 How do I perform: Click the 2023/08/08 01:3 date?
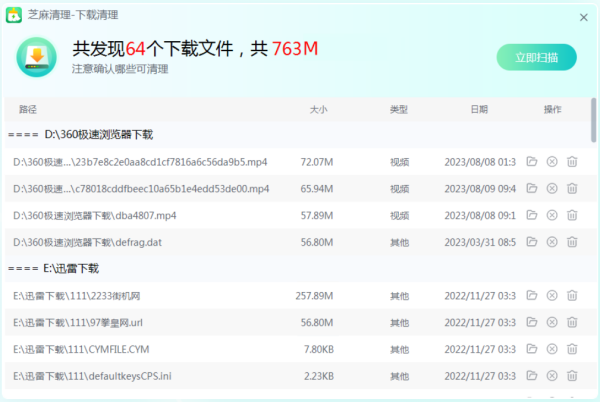480,162
